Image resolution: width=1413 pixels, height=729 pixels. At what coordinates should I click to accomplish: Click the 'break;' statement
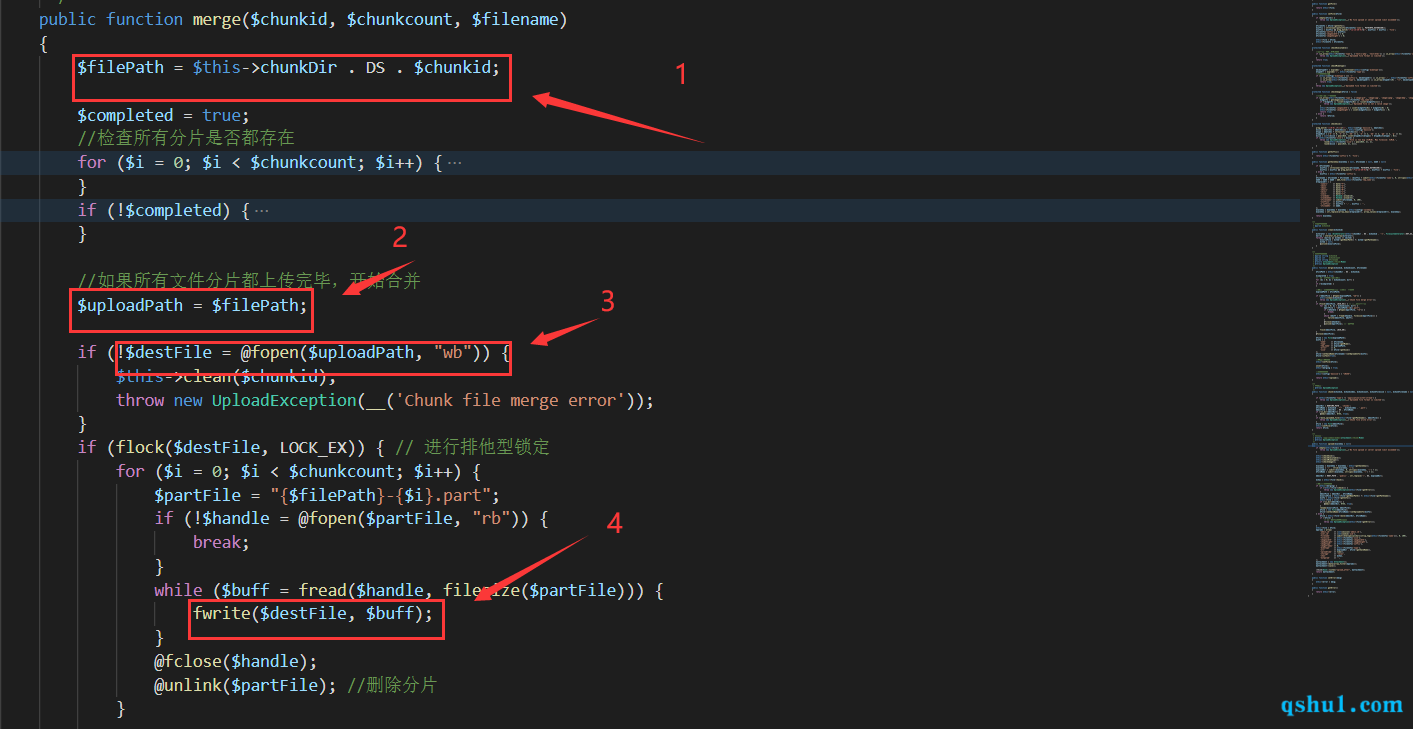click(x=222, y=543)
